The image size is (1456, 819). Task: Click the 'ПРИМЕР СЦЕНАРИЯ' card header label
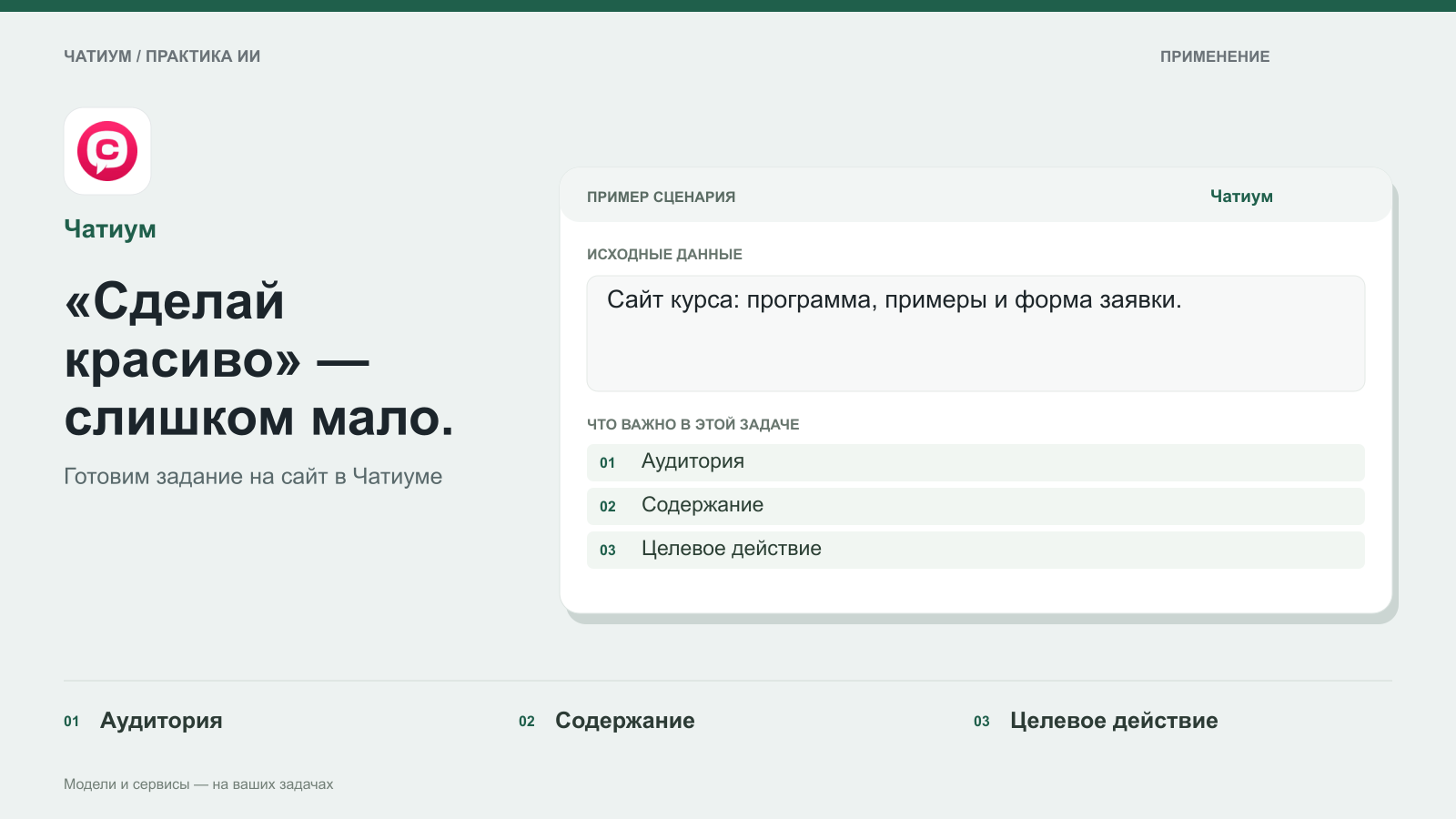point(662,197)
